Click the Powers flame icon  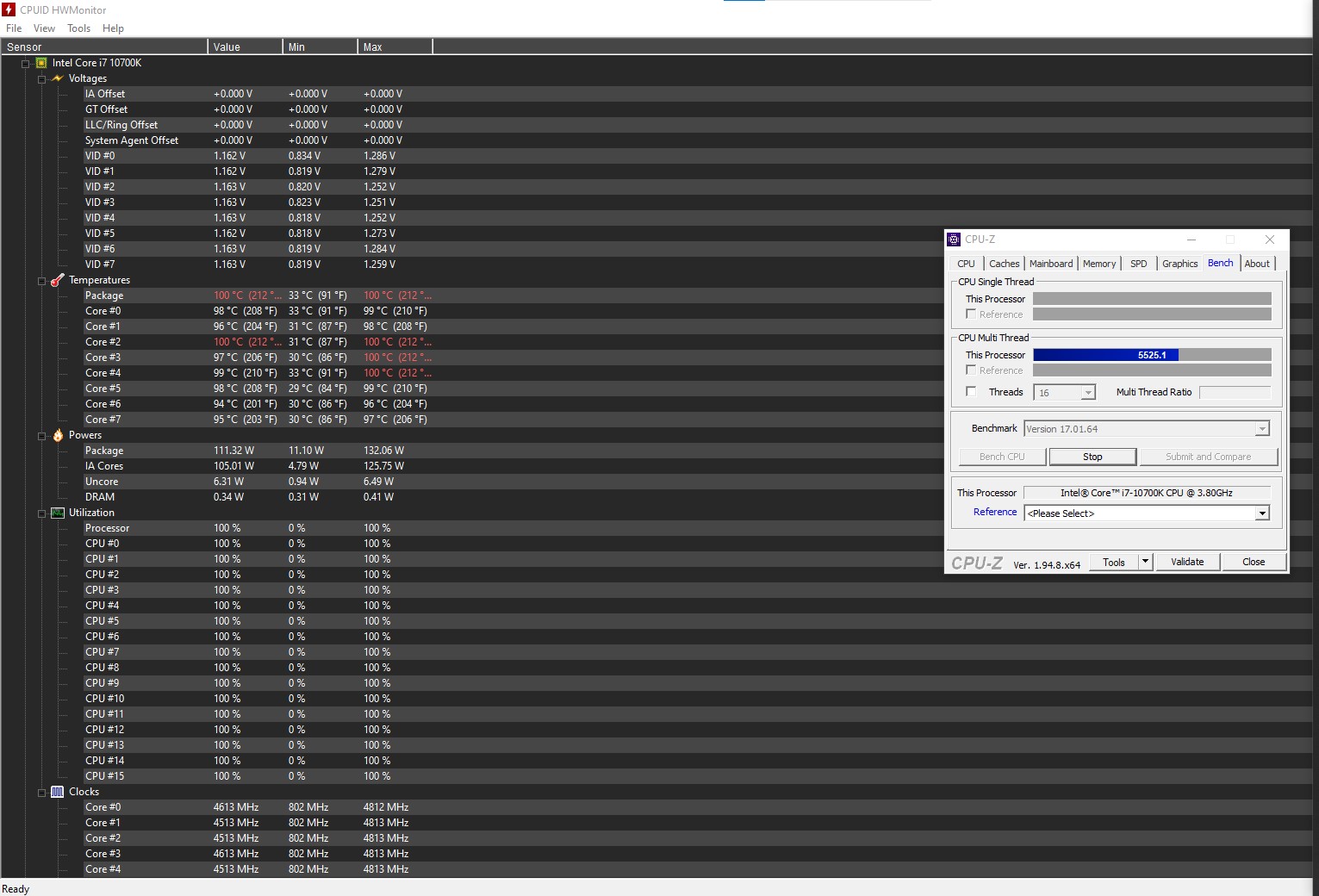coord(58,435)
